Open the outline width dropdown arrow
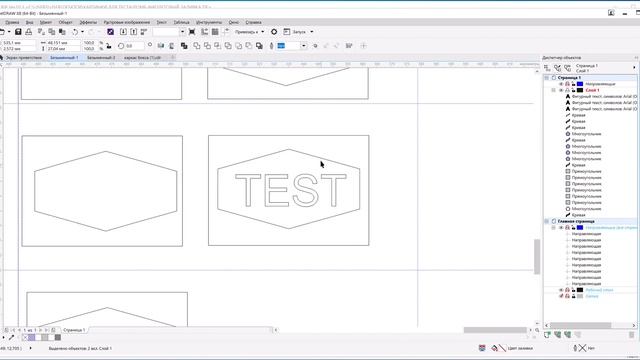 (x=303, y=46)
